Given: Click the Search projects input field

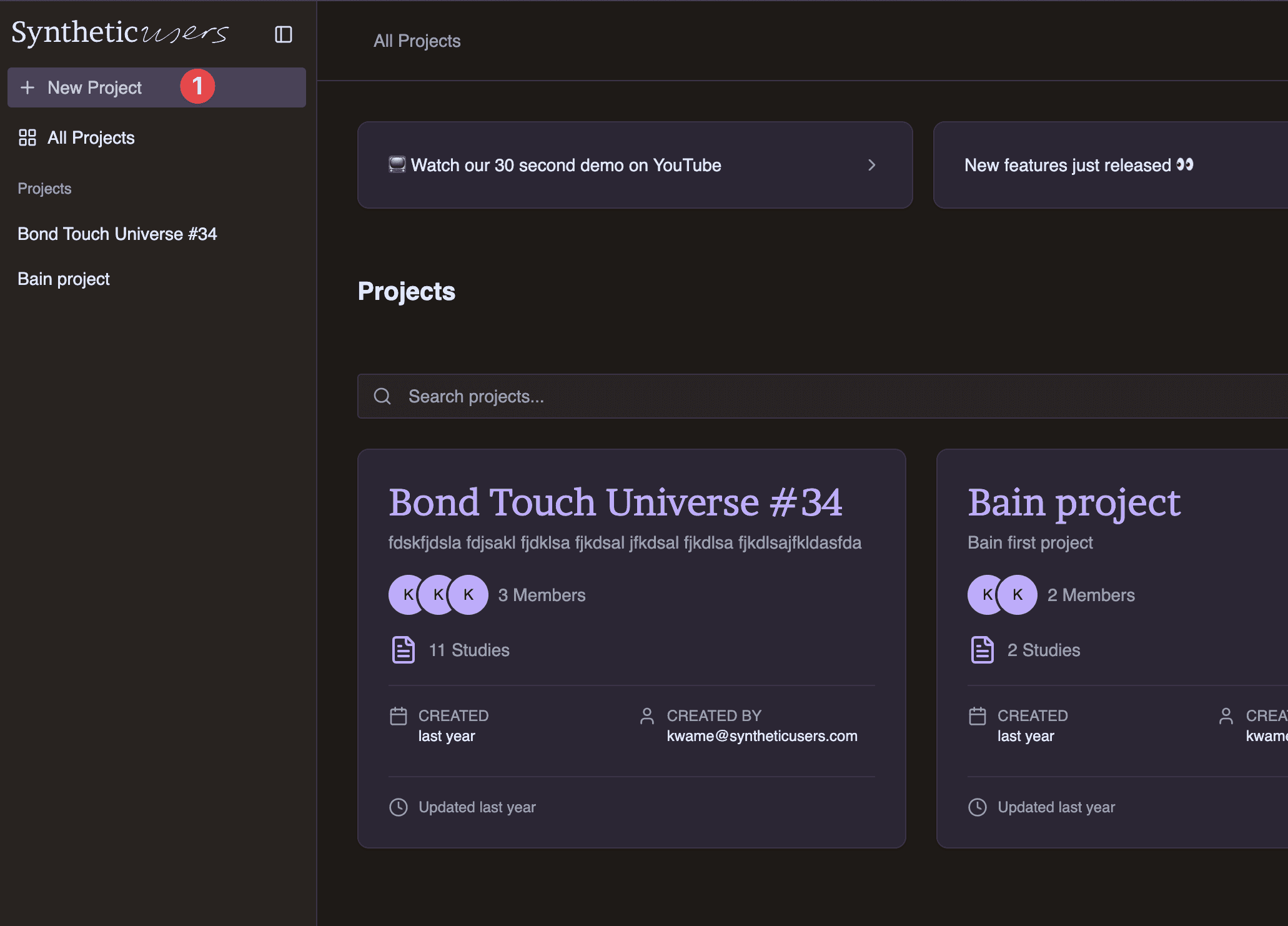Looking at the screenshot, I should [812, 396].
